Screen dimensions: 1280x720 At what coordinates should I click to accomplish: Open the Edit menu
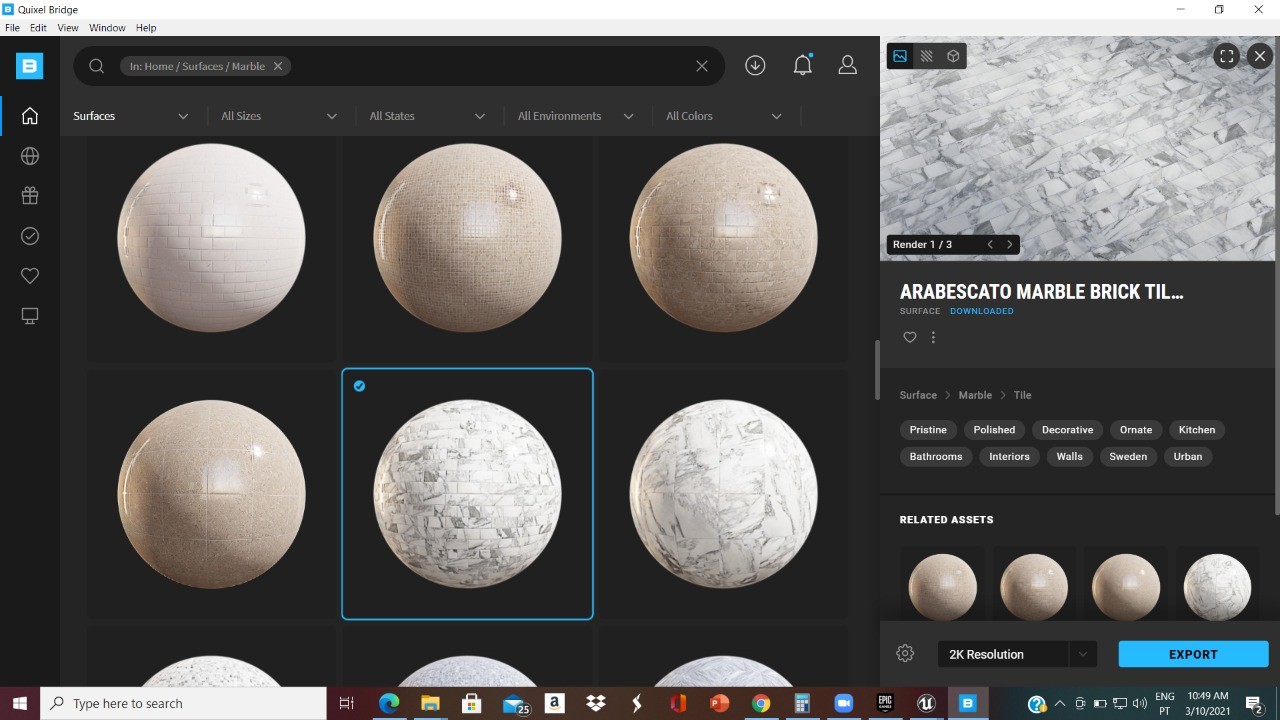tap(37, 27)
